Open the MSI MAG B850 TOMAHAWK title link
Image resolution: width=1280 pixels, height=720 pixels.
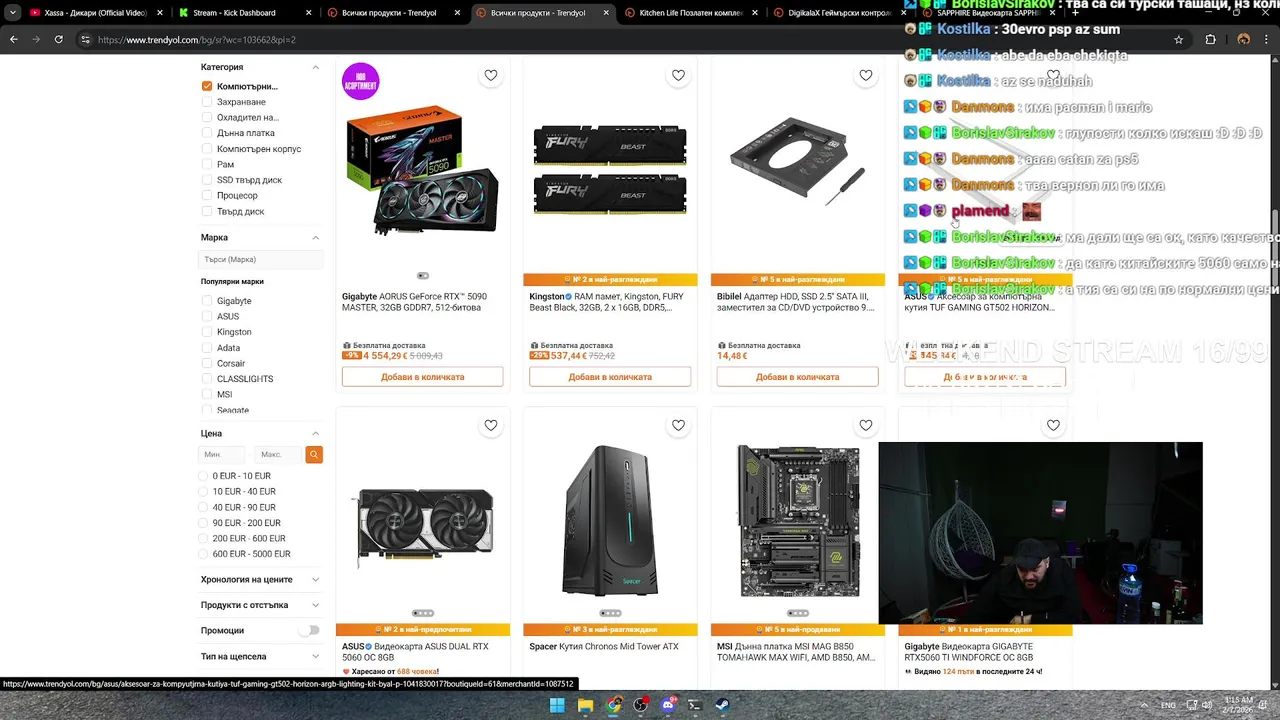796,652
